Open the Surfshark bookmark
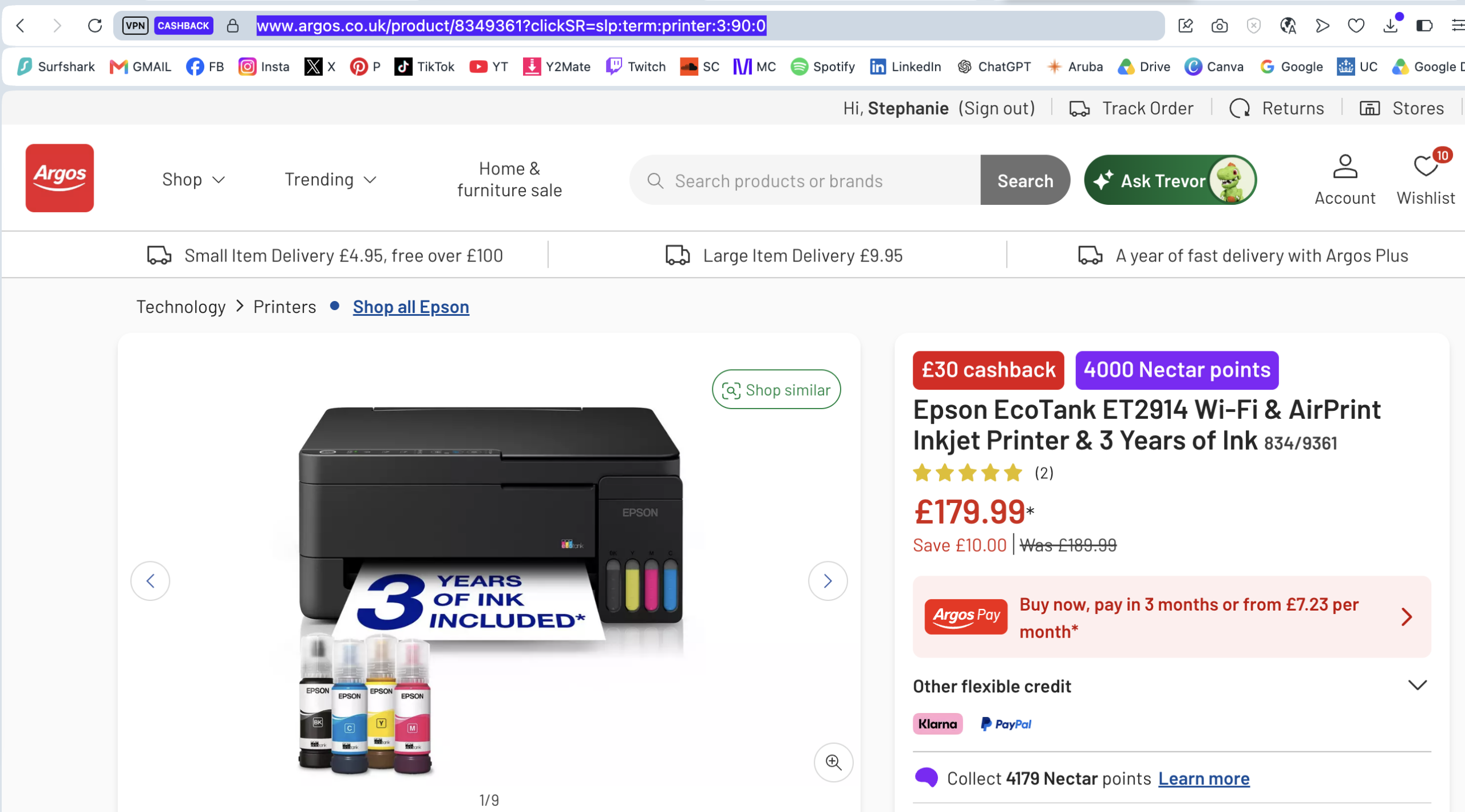 56,66
